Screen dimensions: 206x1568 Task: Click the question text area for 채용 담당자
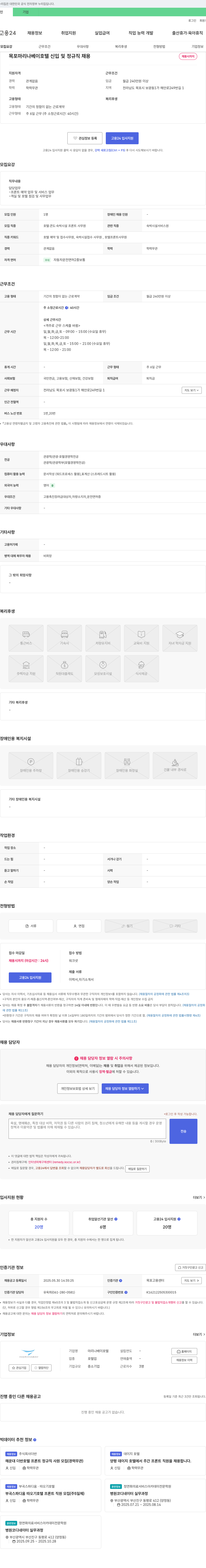click(x=87, y=1128)
